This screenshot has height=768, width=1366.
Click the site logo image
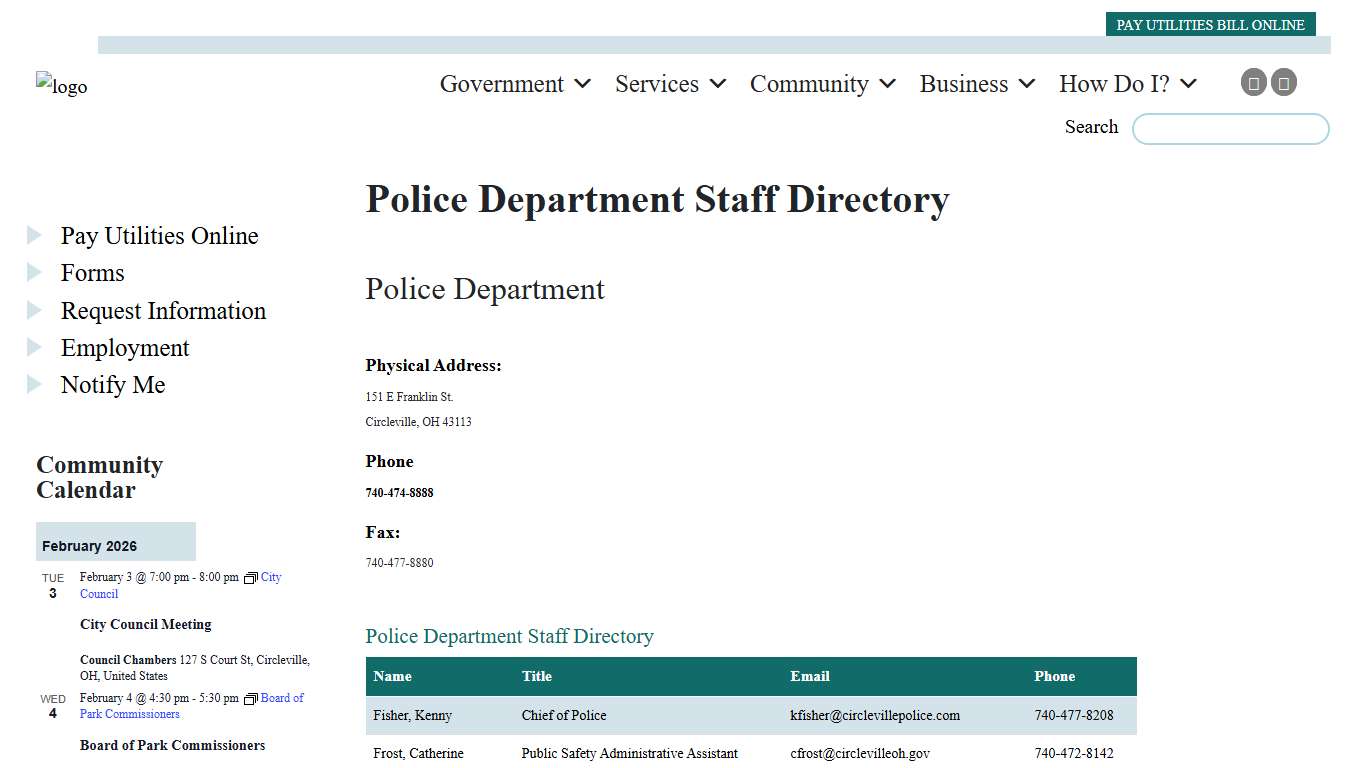pos(61,85)
